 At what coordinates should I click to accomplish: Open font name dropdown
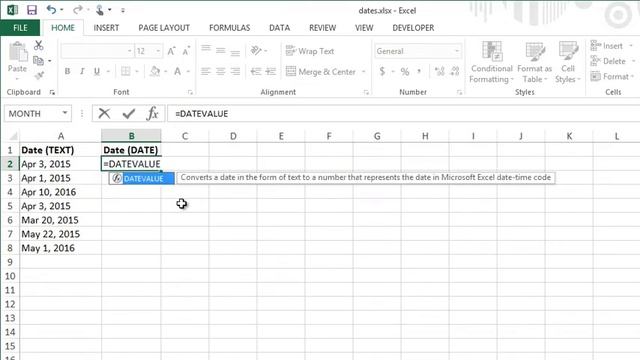coord(129,51)
